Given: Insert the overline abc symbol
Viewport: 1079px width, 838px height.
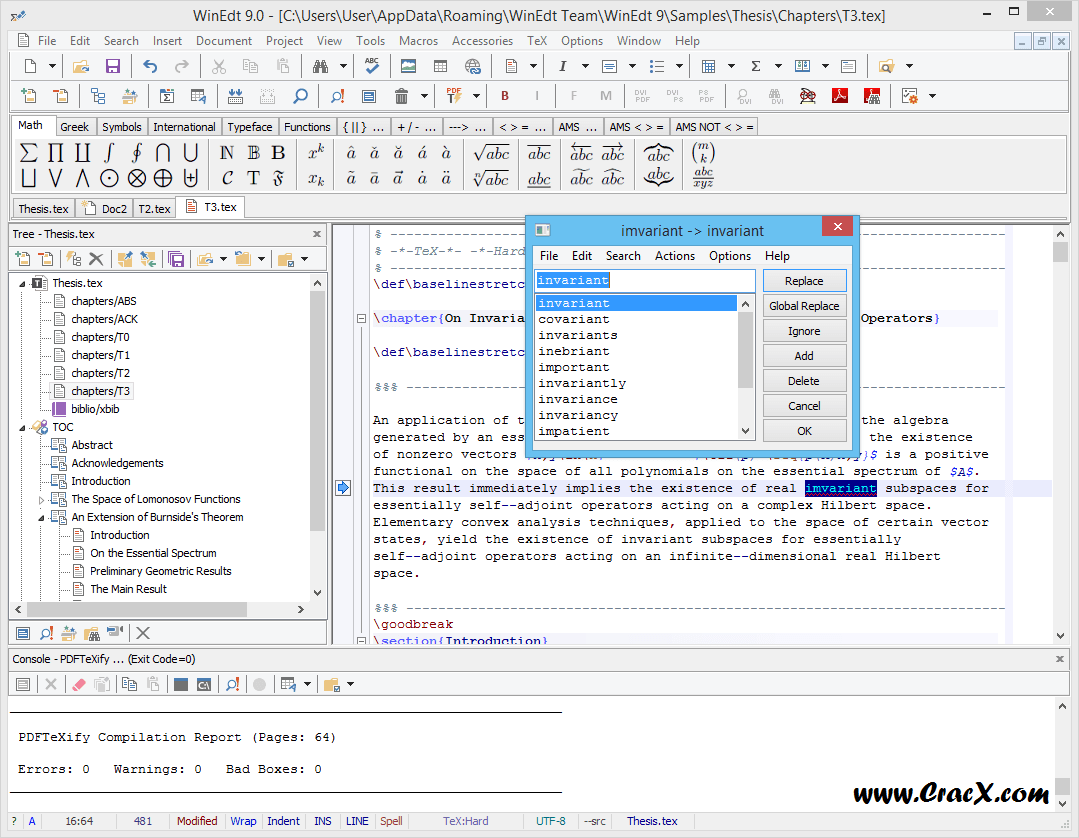Looking at the screenshot, I should coord(540,153).
